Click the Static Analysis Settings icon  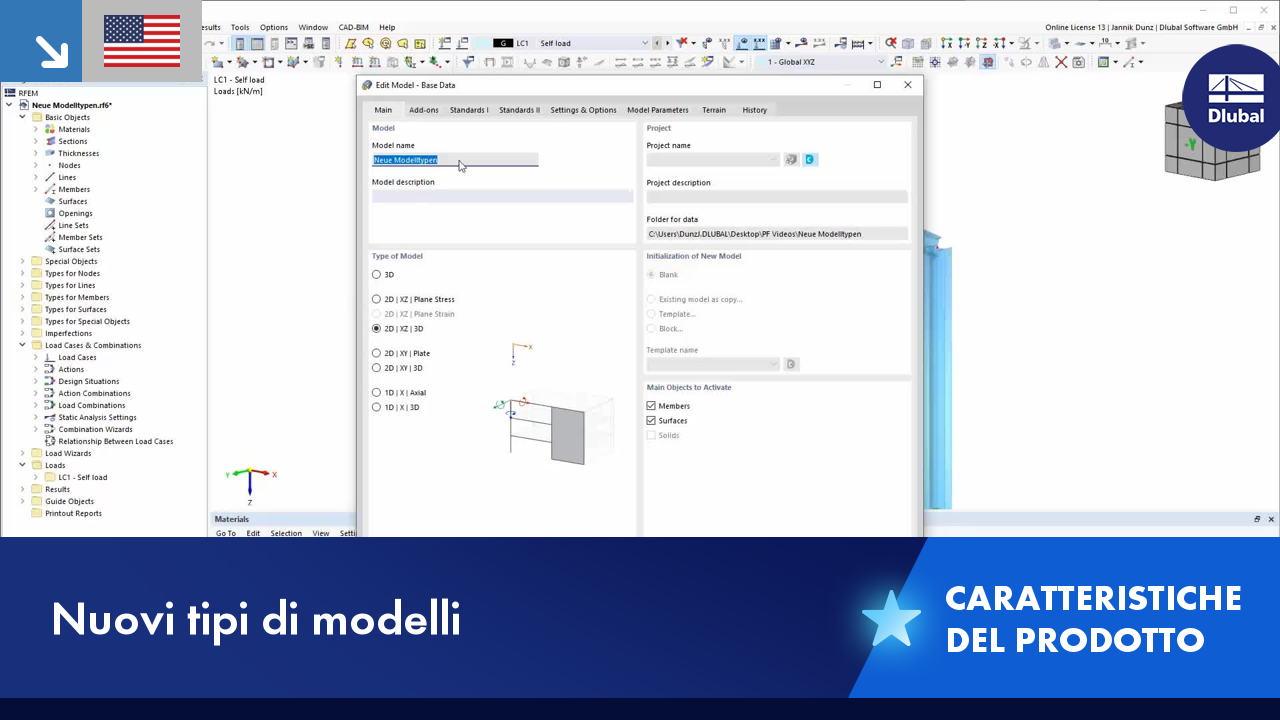[x=50, y=417]
